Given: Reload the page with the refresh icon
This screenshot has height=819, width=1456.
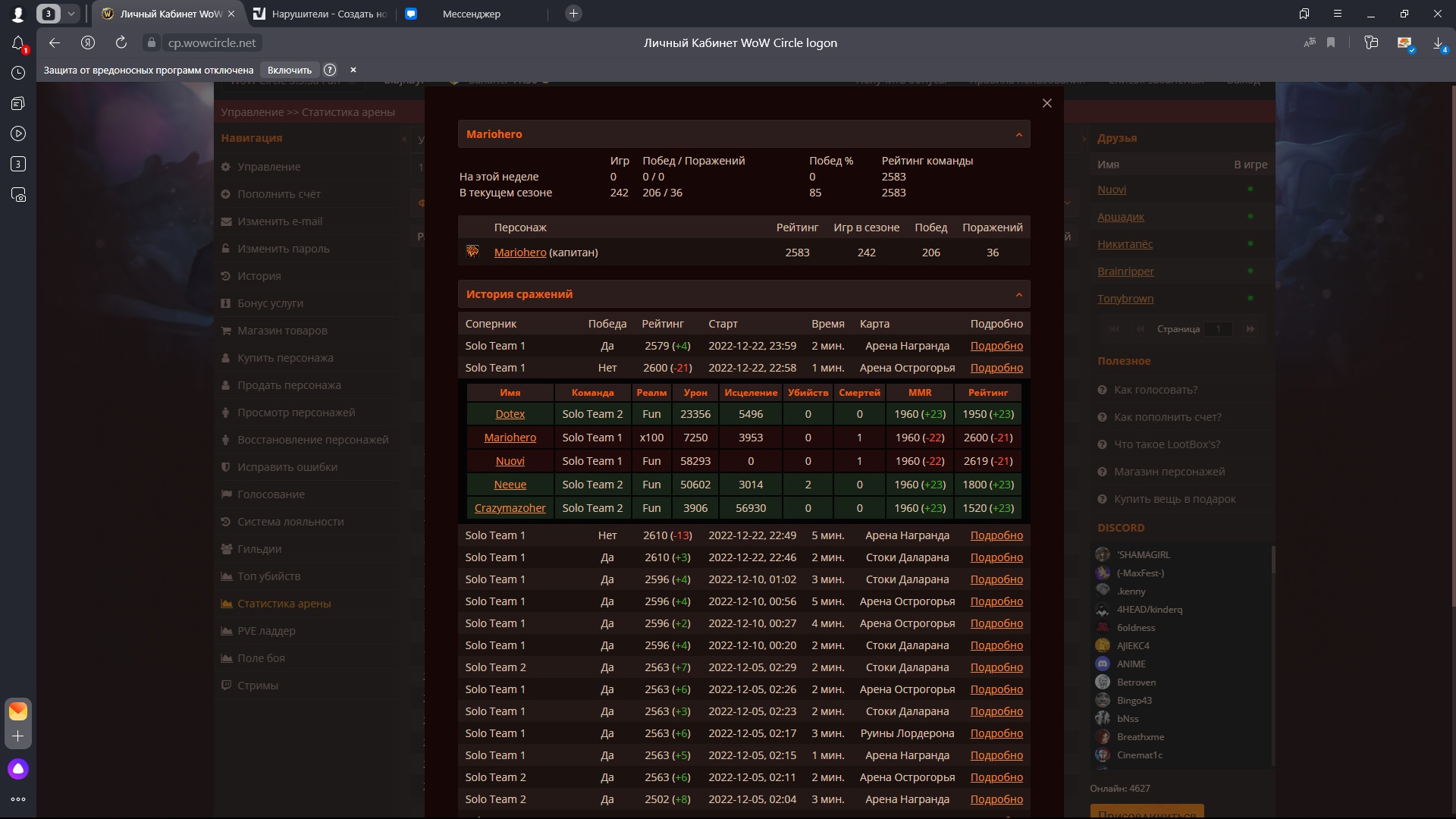Looking at the screenshot, I should click(121, 43).
